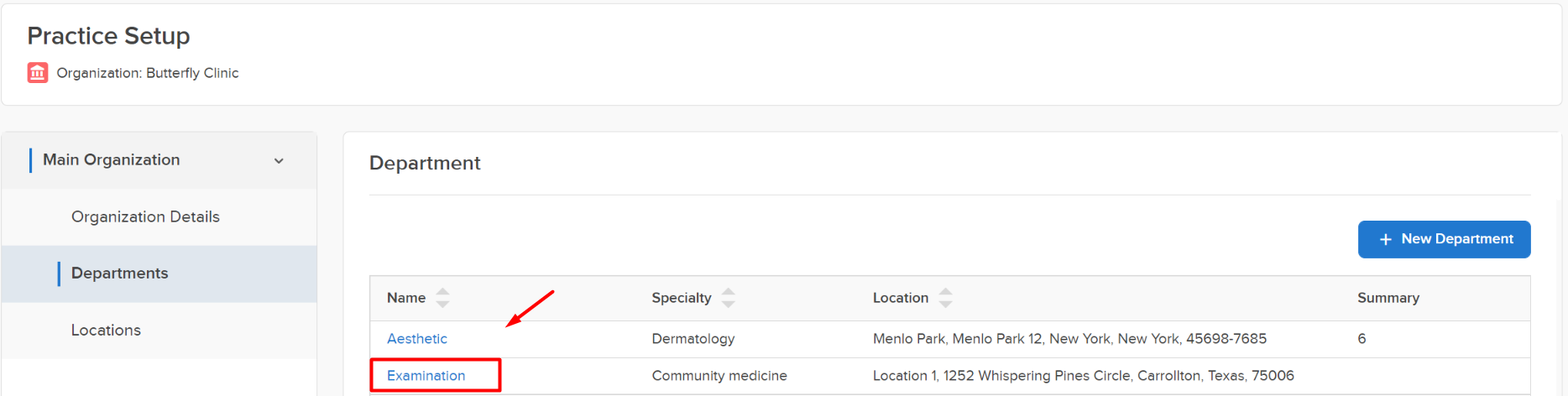Open the Examination department link
The image size is (1568, 396).
(426, 376)
